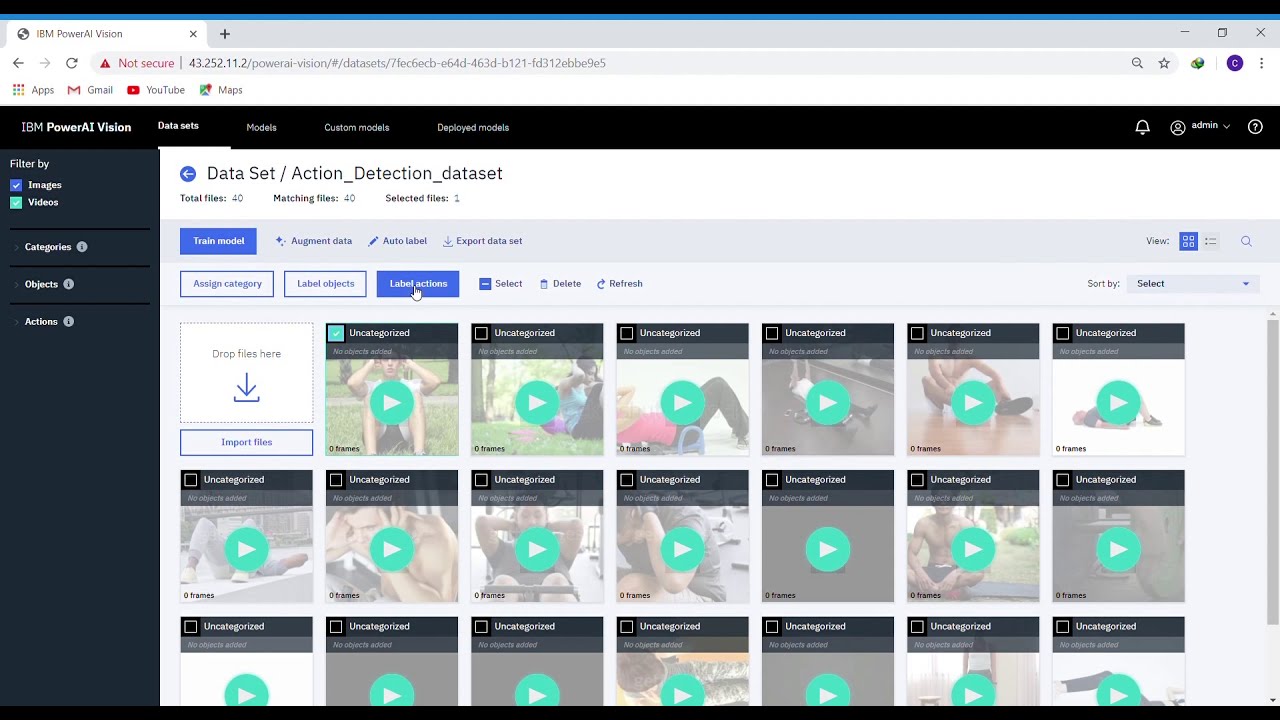Open the help question mark icon
This screenshot has width=1280, height=720.
point(1255,127)
